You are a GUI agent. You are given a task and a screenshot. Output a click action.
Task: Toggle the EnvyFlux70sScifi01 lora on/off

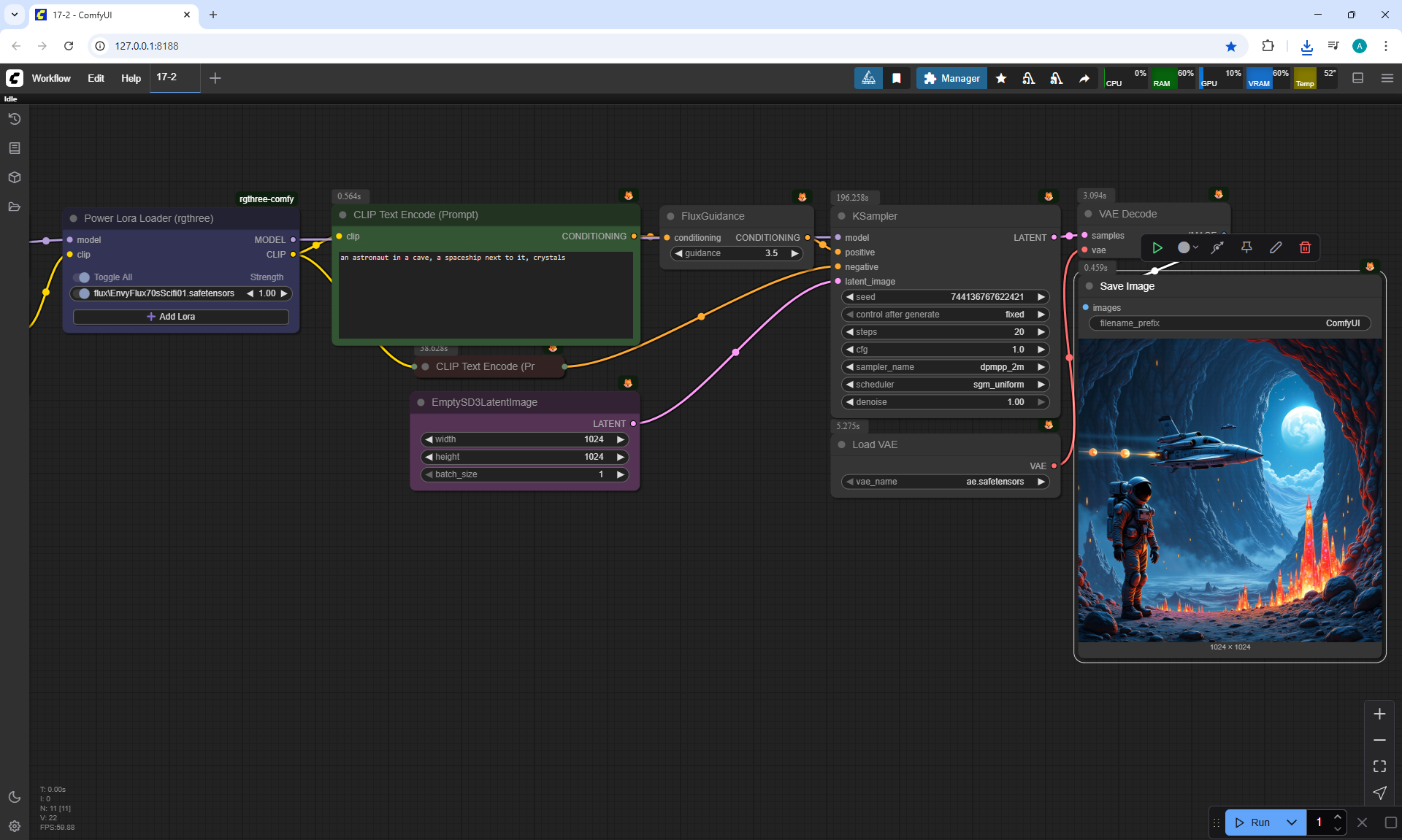(x=83, y=293)
